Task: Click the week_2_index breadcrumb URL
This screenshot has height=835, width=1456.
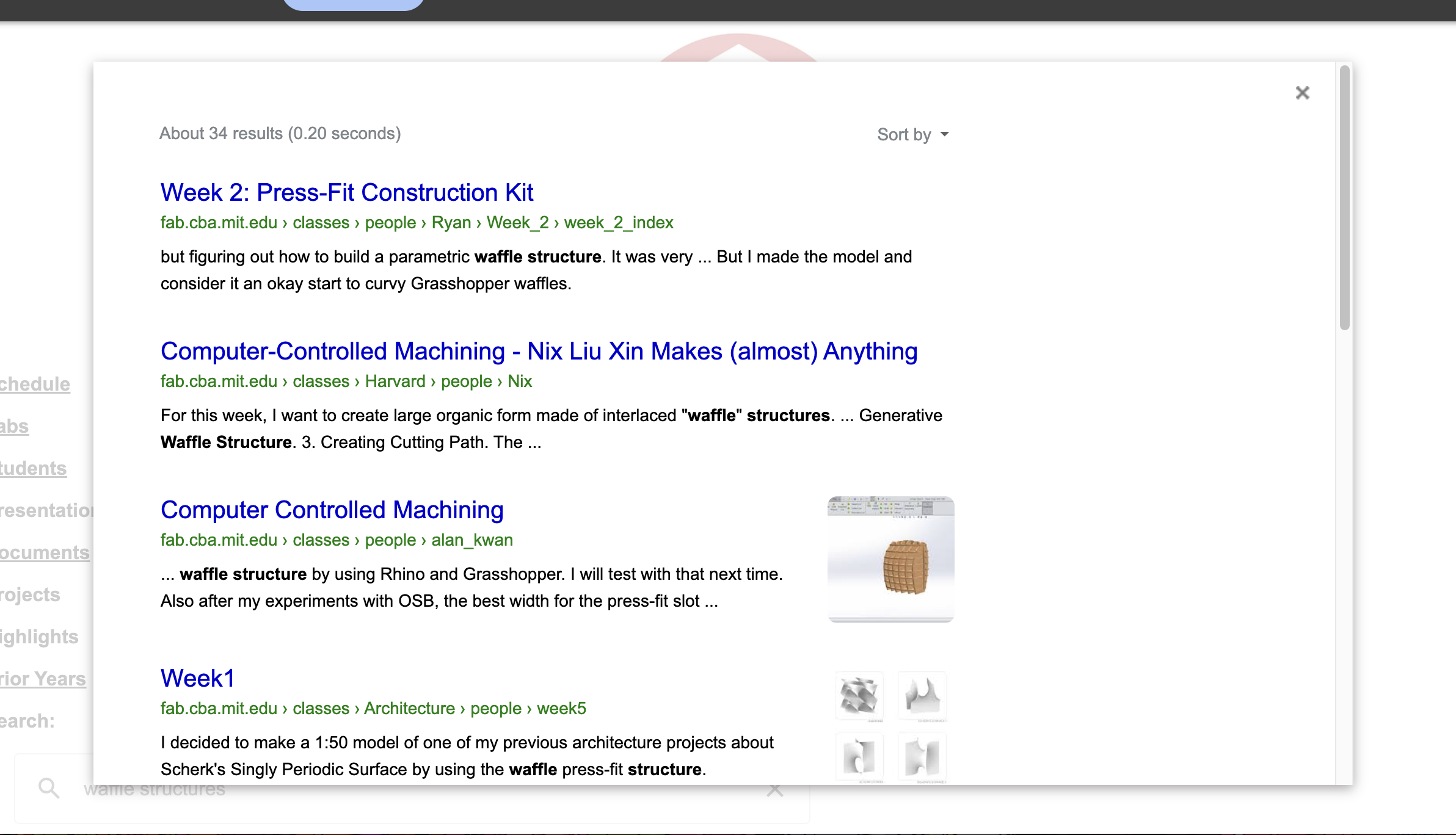Action: pos(618,223)
